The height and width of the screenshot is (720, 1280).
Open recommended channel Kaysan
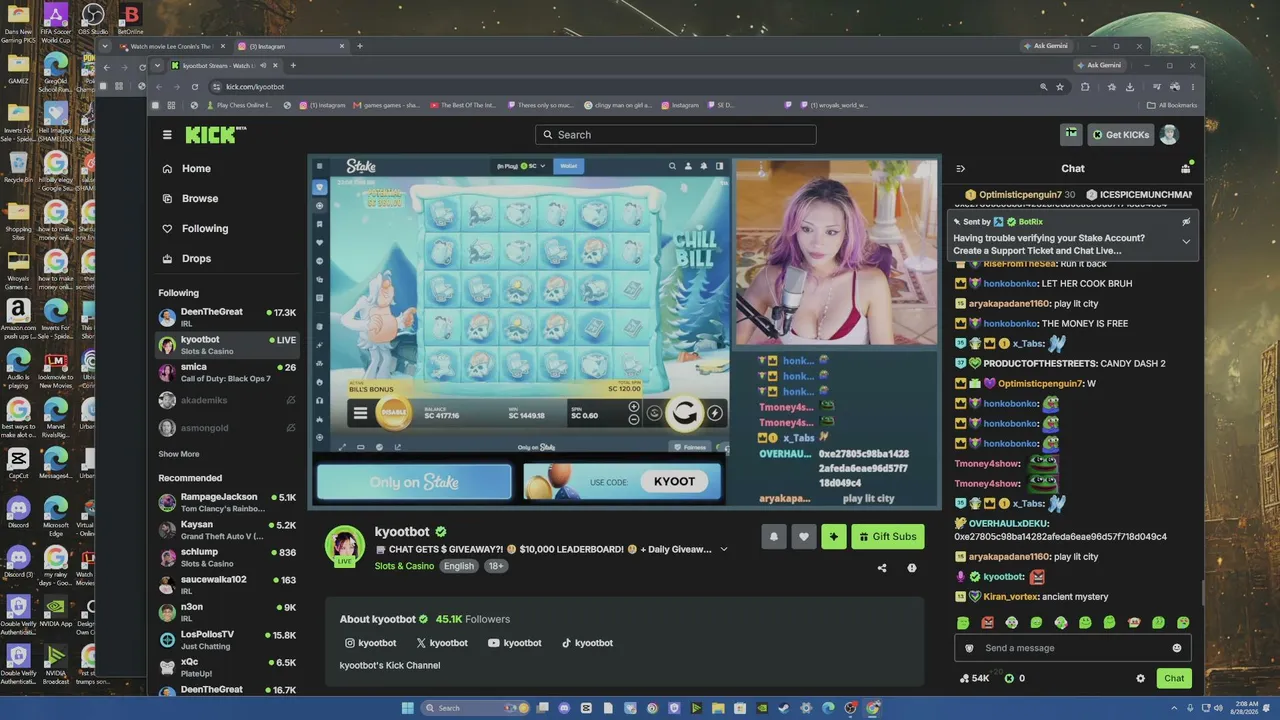click(227, 530)
